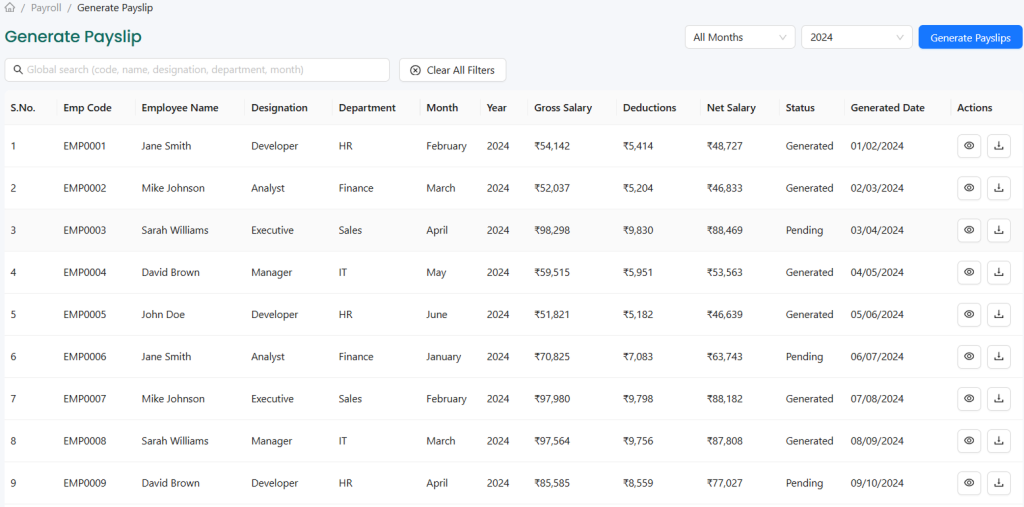Viewport: 1024px width, 507px height.
Task: Click the search magnifier icon
Action: [17, 70]
